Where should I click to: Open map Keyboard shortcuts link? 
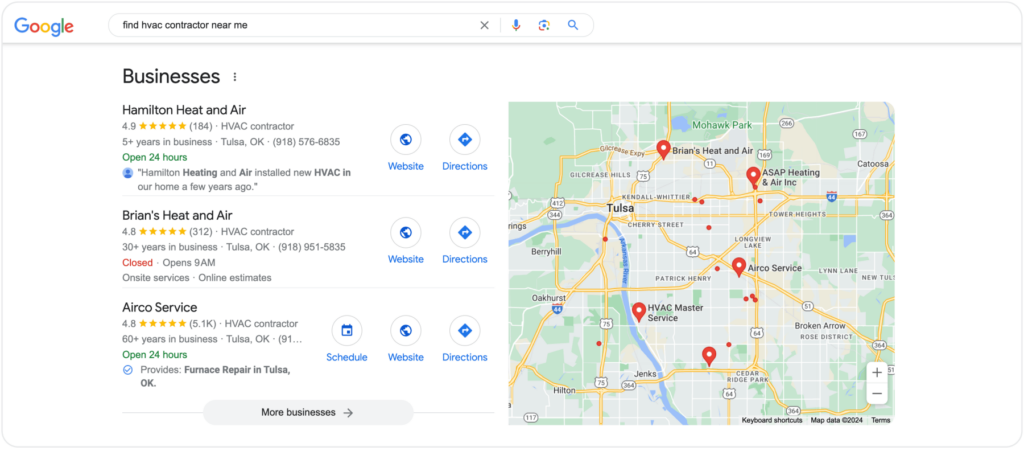(771, 420)
